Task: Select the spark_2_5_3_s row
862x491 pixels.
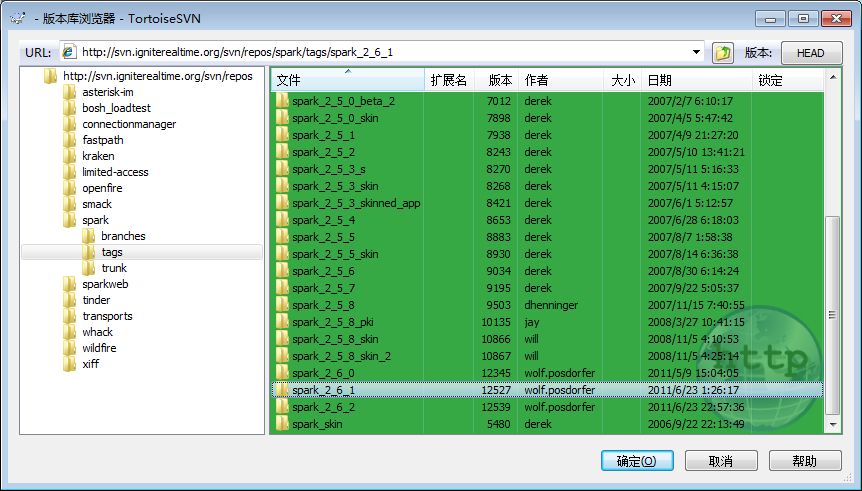Action: [548, 169]
